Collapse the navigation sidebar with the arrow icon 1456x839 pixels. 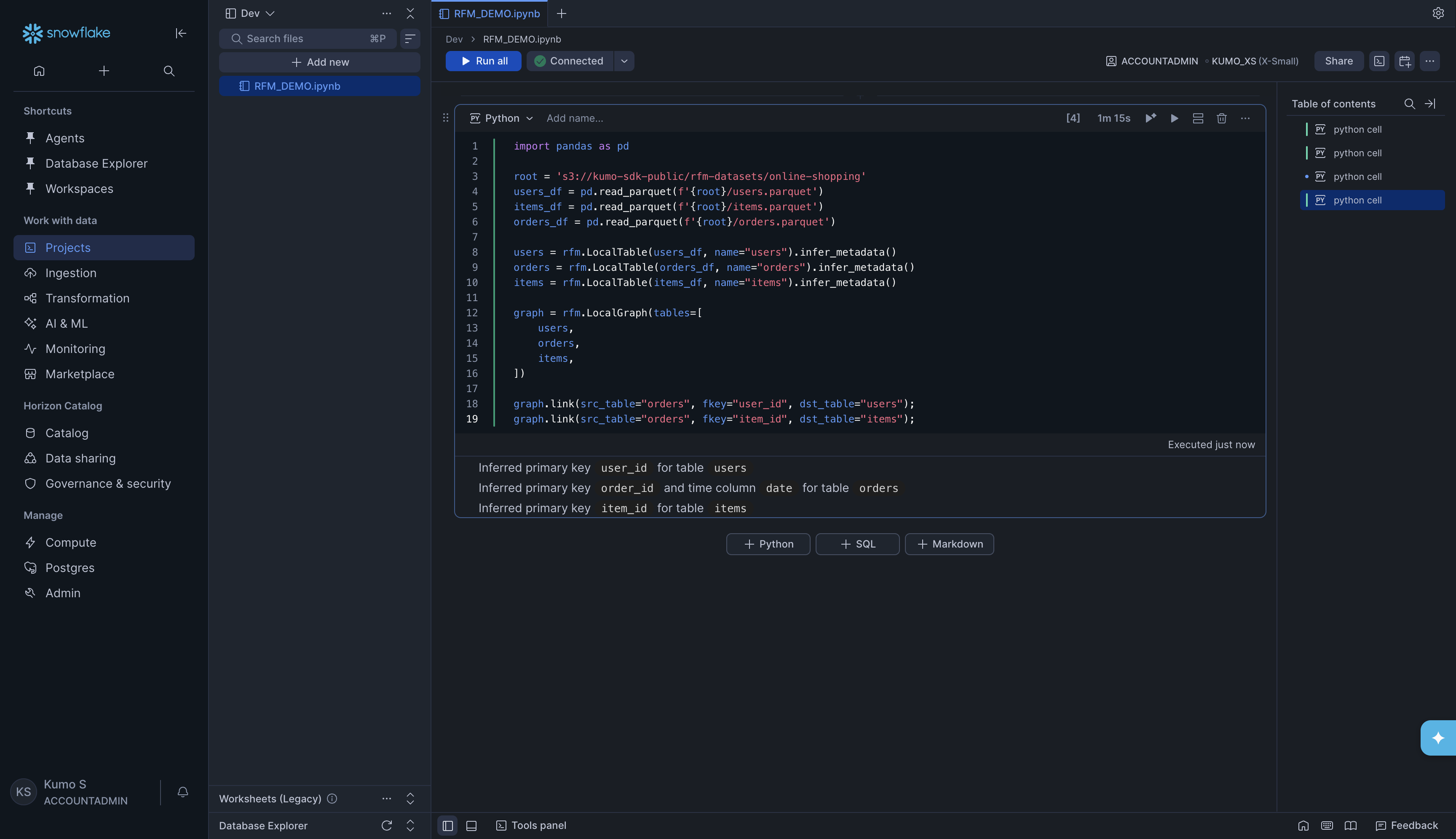[180, 33]
